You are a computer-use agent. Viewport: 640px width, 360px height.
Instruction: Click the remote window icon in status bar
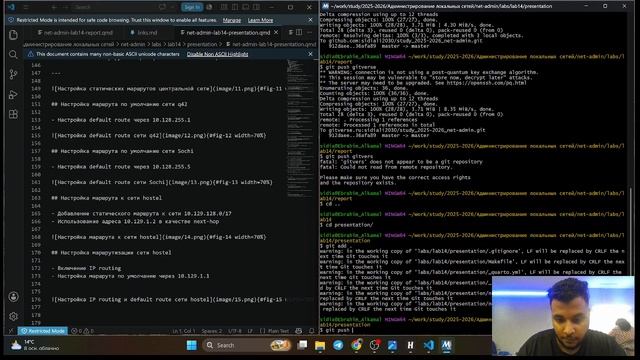(11, 331)
